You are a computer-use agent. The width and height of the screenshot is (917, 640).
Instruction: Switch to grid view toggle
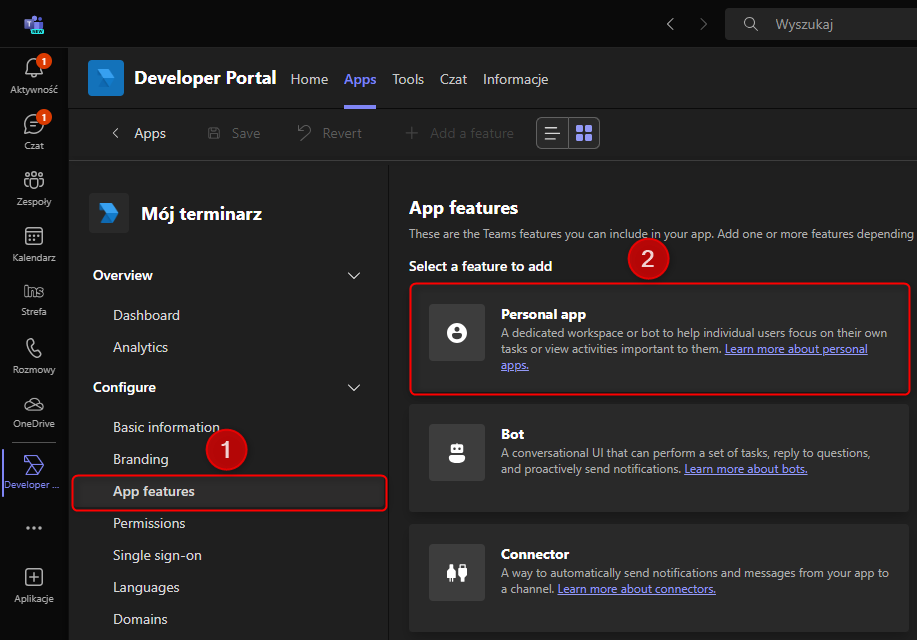584,133
